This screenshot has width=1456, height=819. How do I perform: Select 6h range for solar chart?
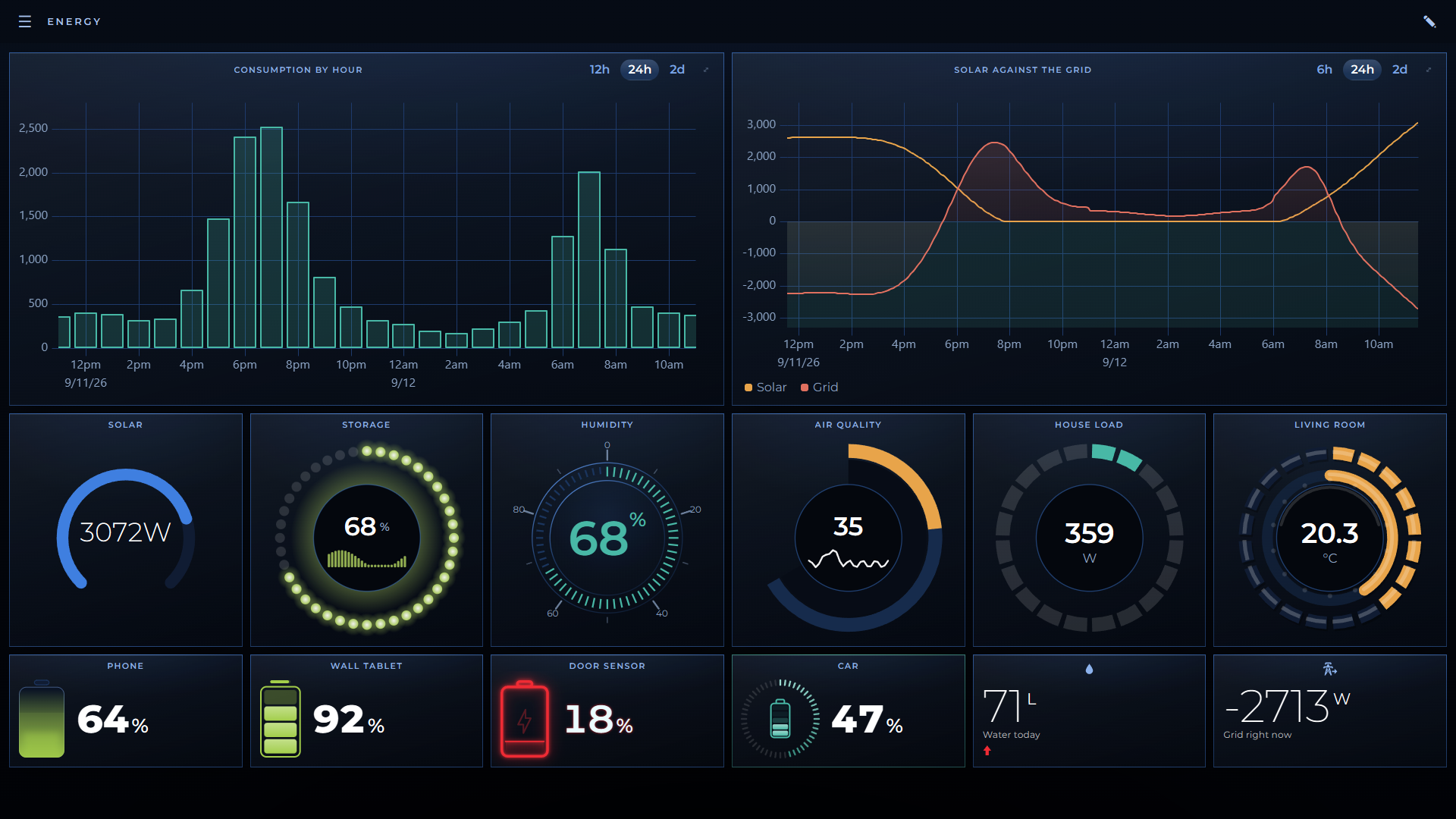point(1324,70)
